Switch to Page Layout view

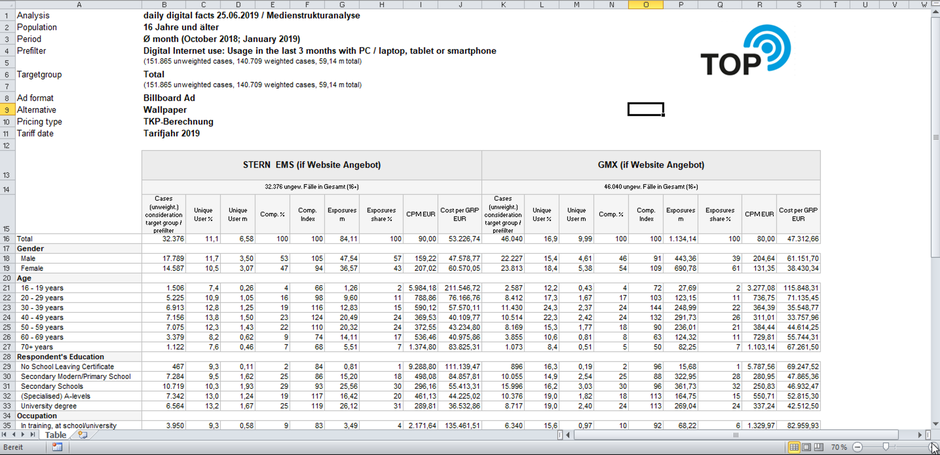[806, 447]
